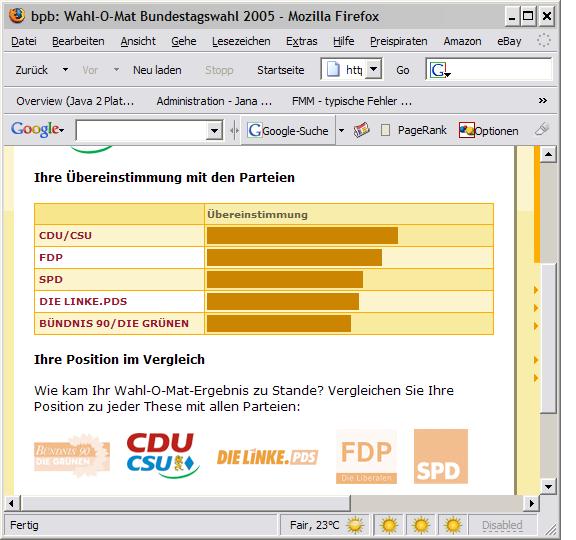Click the horizontal scrollbar thumb
Image resolution: width=576 pixels, height=540 pixels.
tap(186, 503)
